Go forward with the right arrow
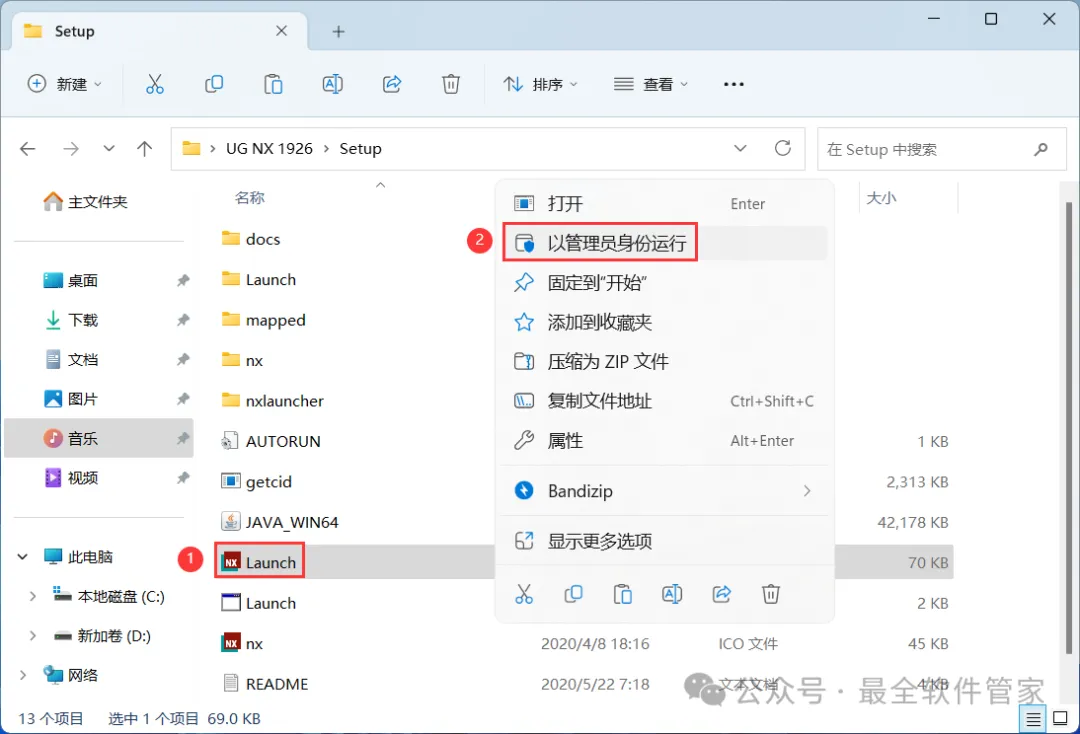This screenshot has height=734, width=1080. click(x=70, y=149)
